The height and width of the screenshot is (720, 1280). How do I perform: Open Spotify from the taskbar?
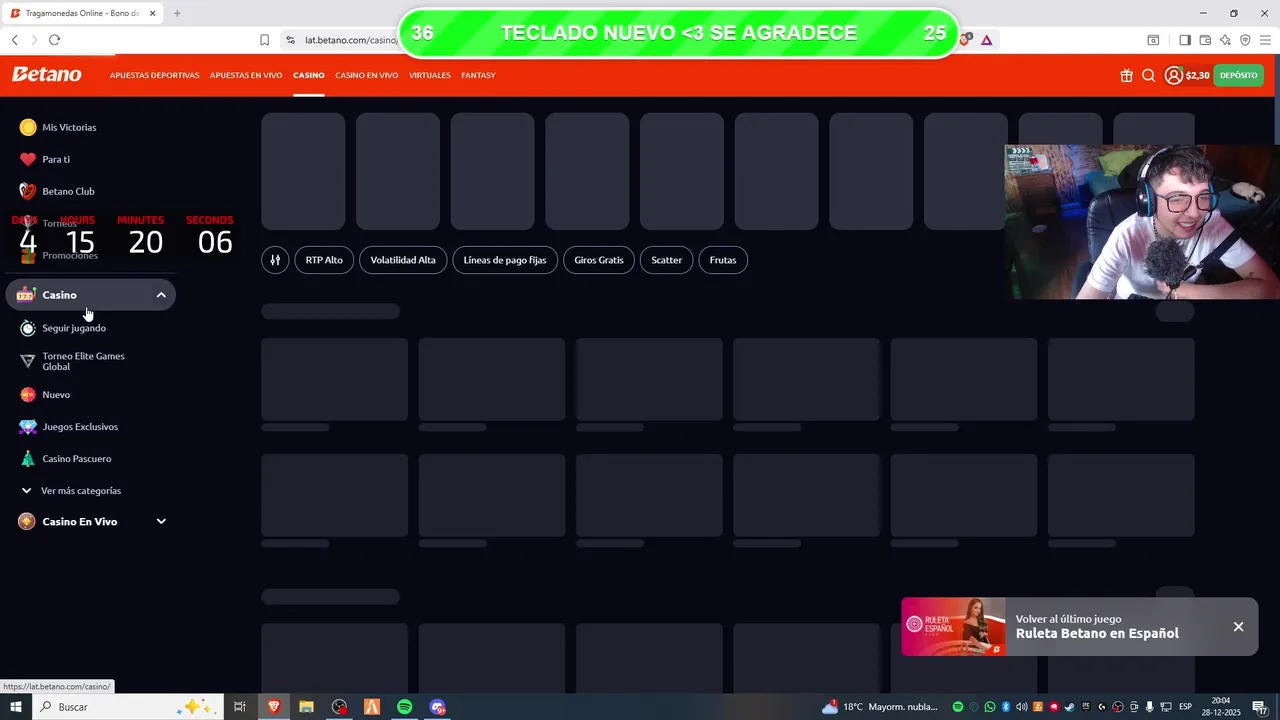404,706
